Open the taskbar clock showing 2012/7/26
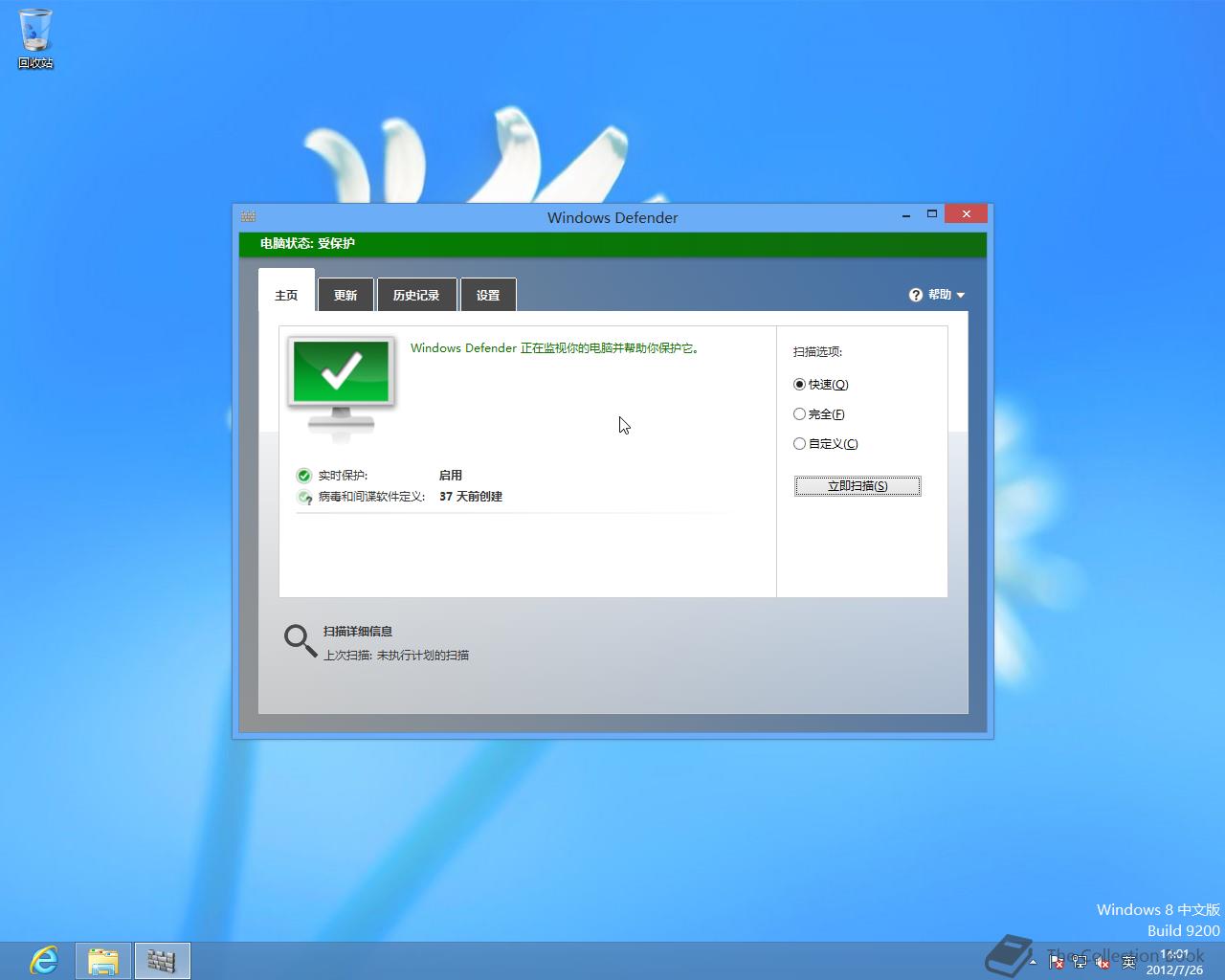 tap(1174, 962)
